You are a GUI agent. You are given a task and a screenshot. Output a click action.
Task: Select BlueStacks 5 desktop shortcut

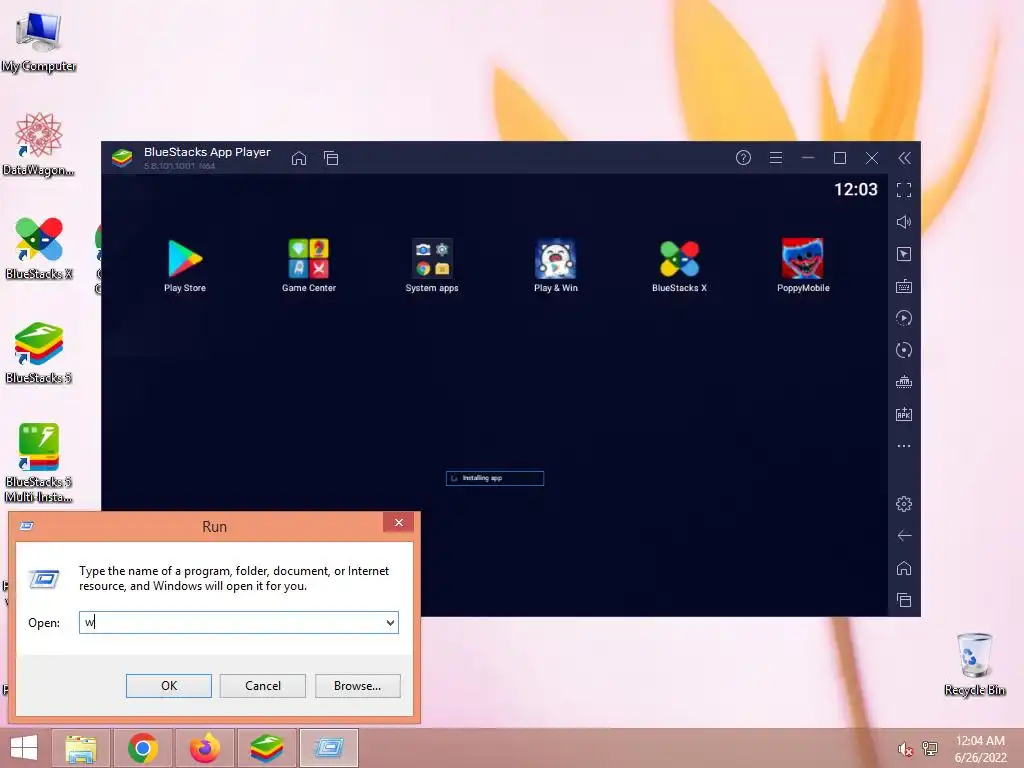[x=39, y=353]
